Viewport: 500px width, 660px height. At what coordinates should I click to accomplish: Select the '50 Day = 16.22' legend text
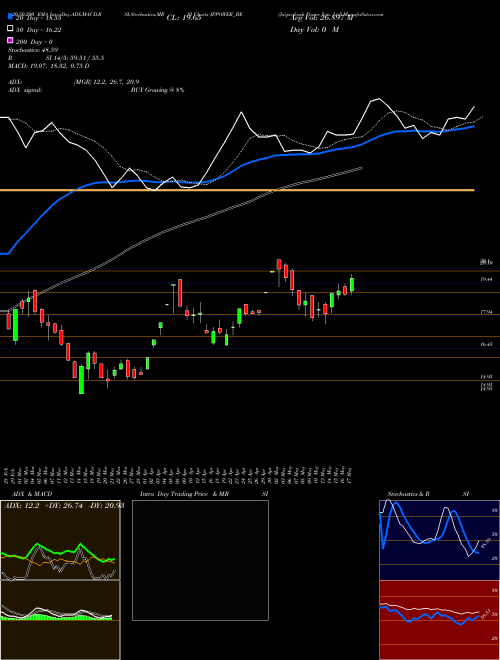pos(38,30)
